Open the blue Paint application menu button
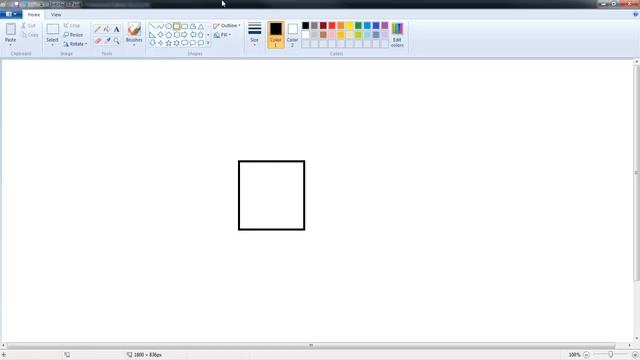 (11, 14)
